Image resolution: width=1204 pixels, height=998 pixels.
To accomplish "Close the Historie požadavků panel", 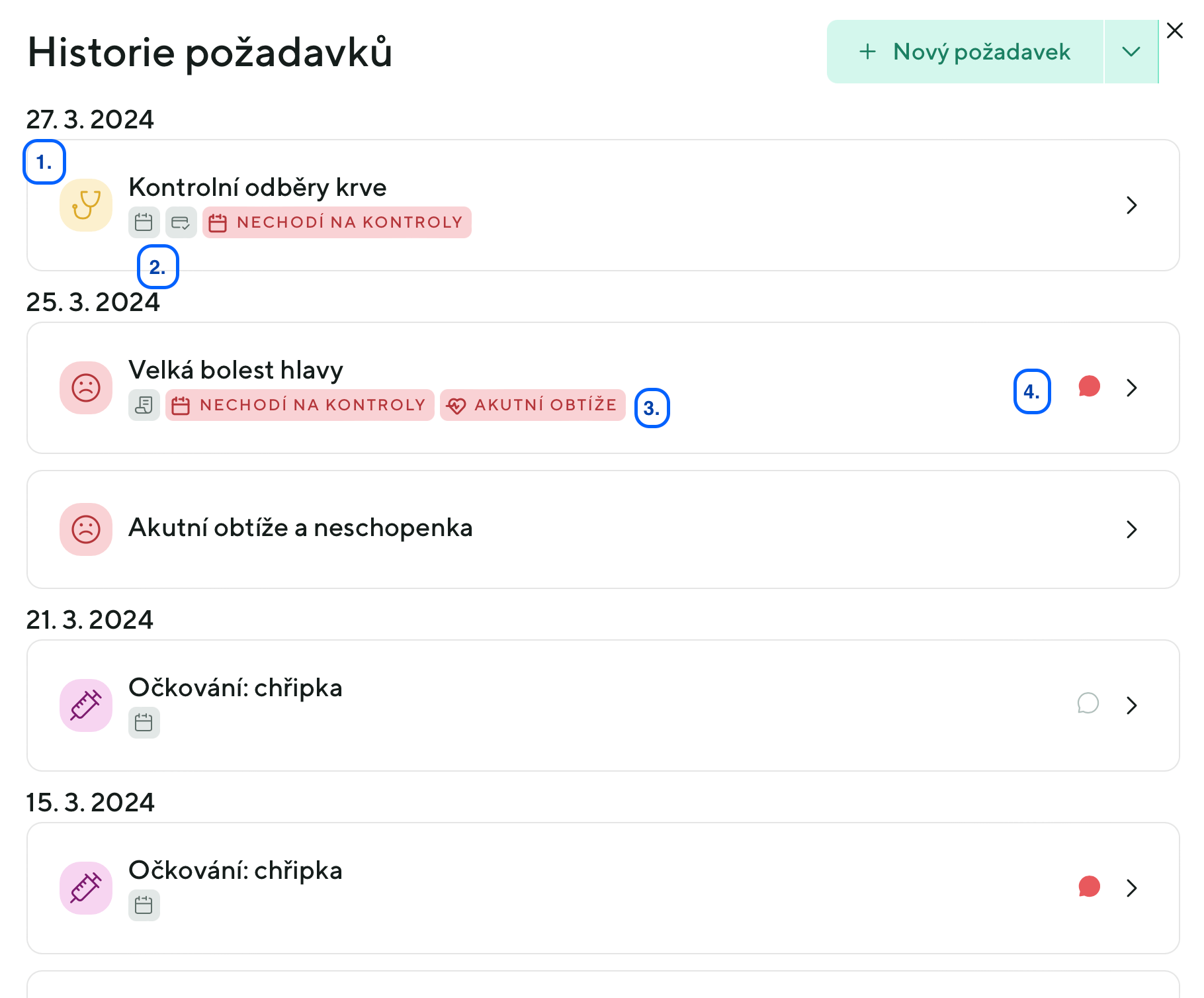I will pyautogui.click(x=1175, y=30).
